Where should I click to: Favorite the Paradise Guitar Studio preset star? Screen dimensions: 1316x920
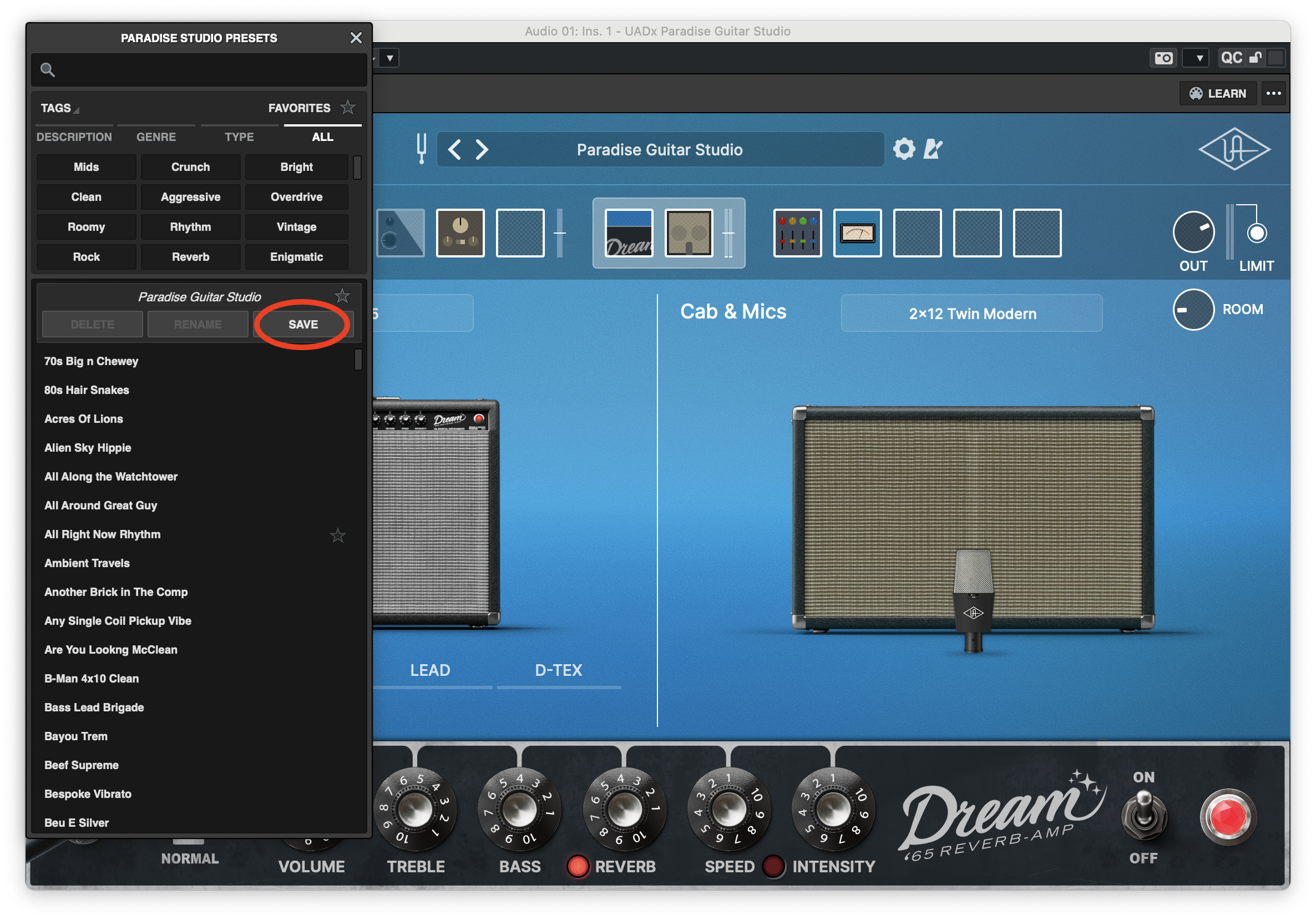click(x=342, y=296)
